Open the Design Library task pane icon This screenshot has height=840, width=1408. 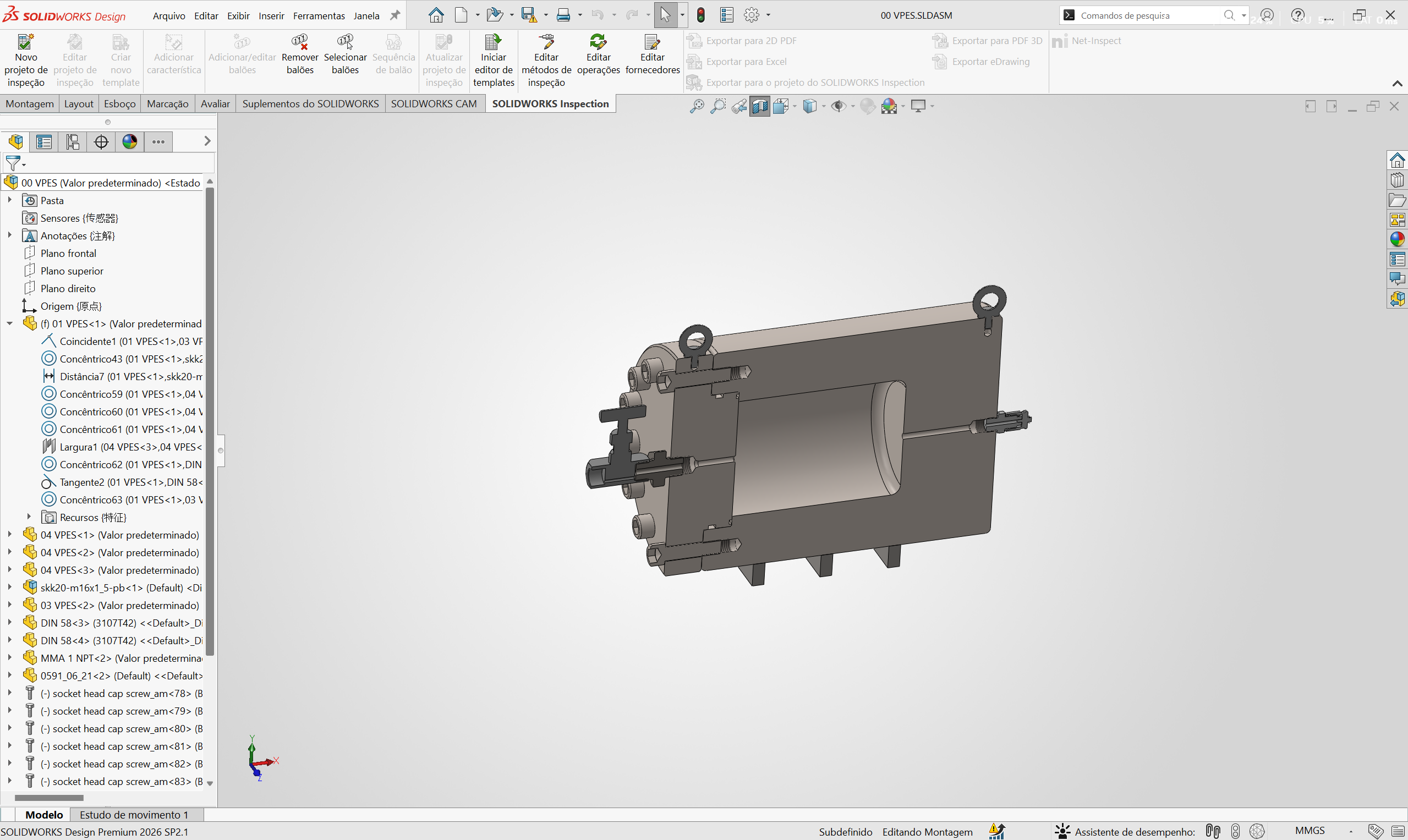click(1396, 180)
